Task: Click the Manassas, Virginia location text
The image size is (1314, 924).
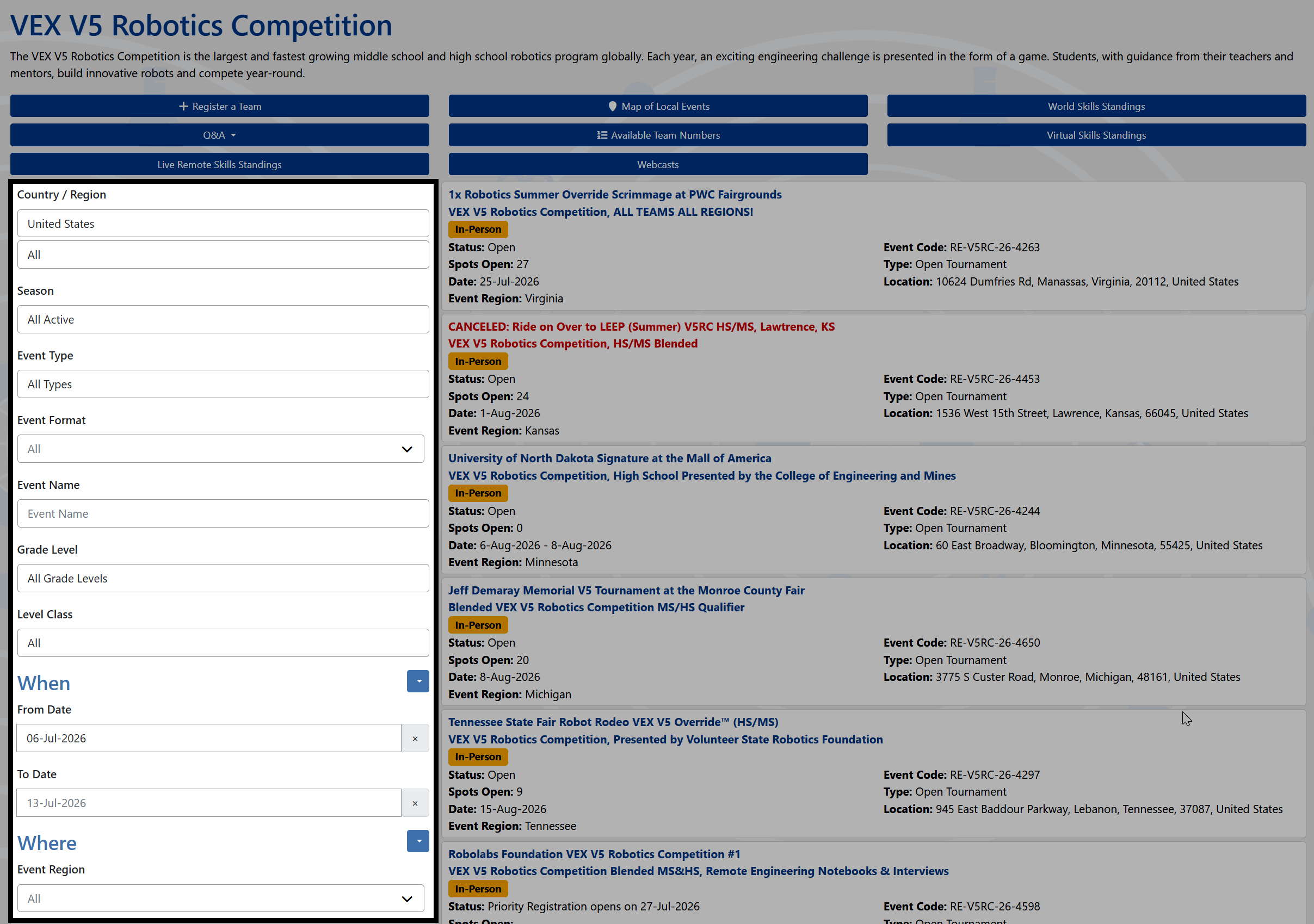Action: click(1086, 282)
